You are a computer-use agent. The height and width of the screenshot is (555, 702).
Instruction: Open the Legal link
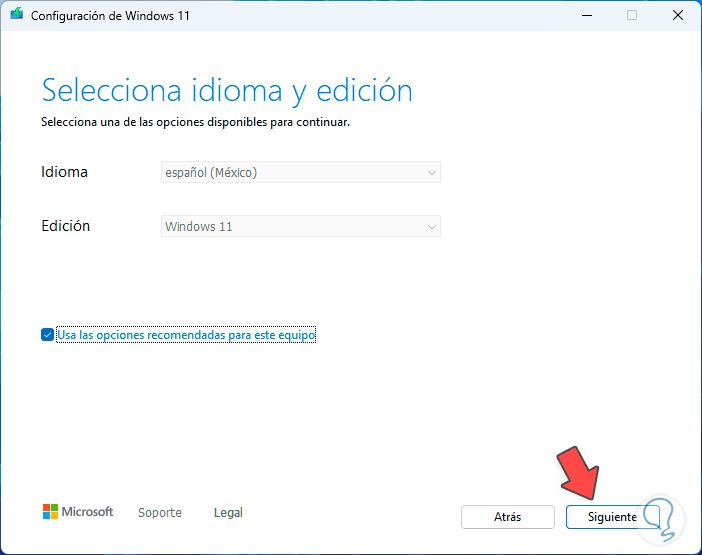pyautogui.click(x=228, y=512)
